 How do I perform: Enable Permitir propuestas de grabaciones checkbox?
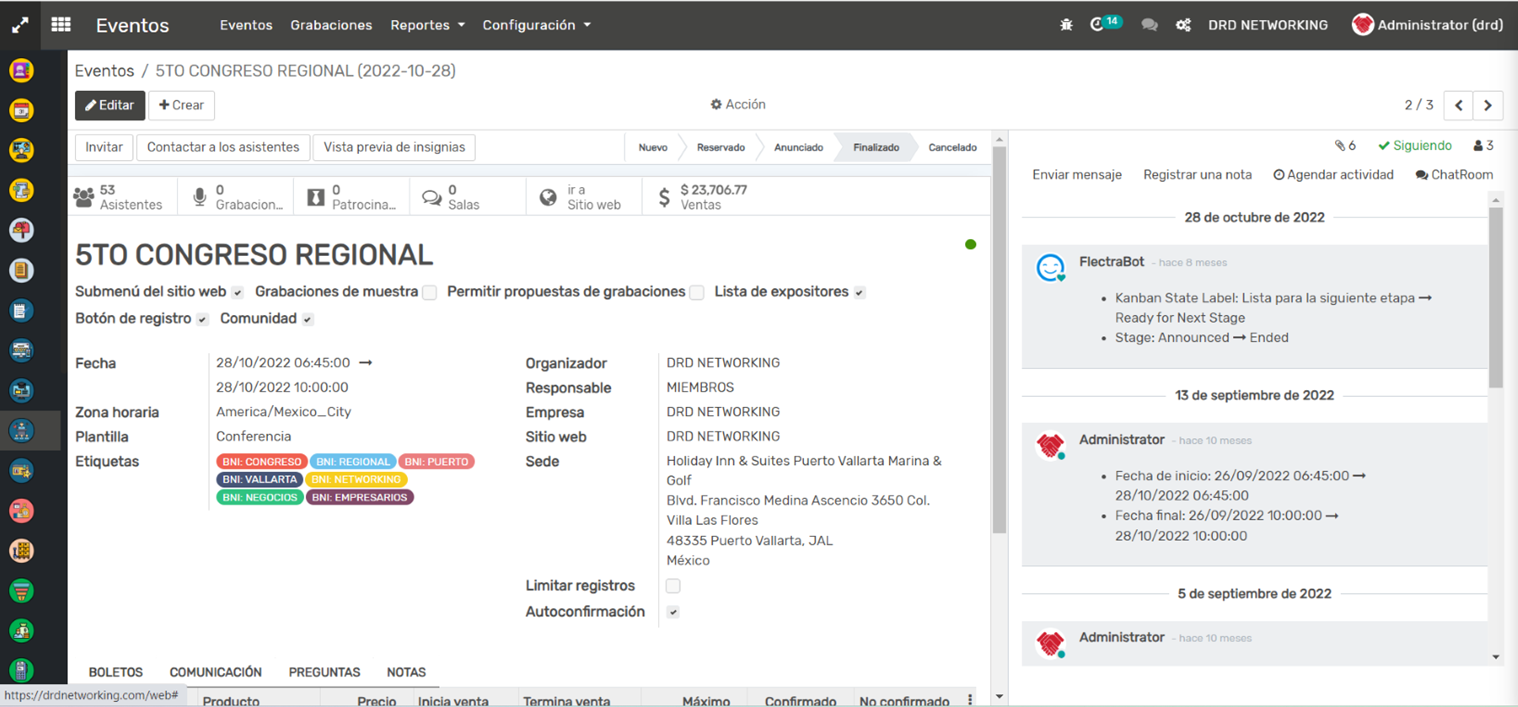[x=697, y=292]
